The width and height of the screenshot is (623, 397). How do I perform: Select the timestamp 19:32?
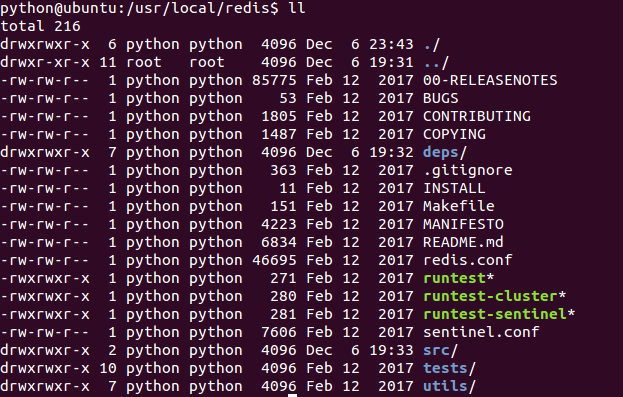pos(391,152)
